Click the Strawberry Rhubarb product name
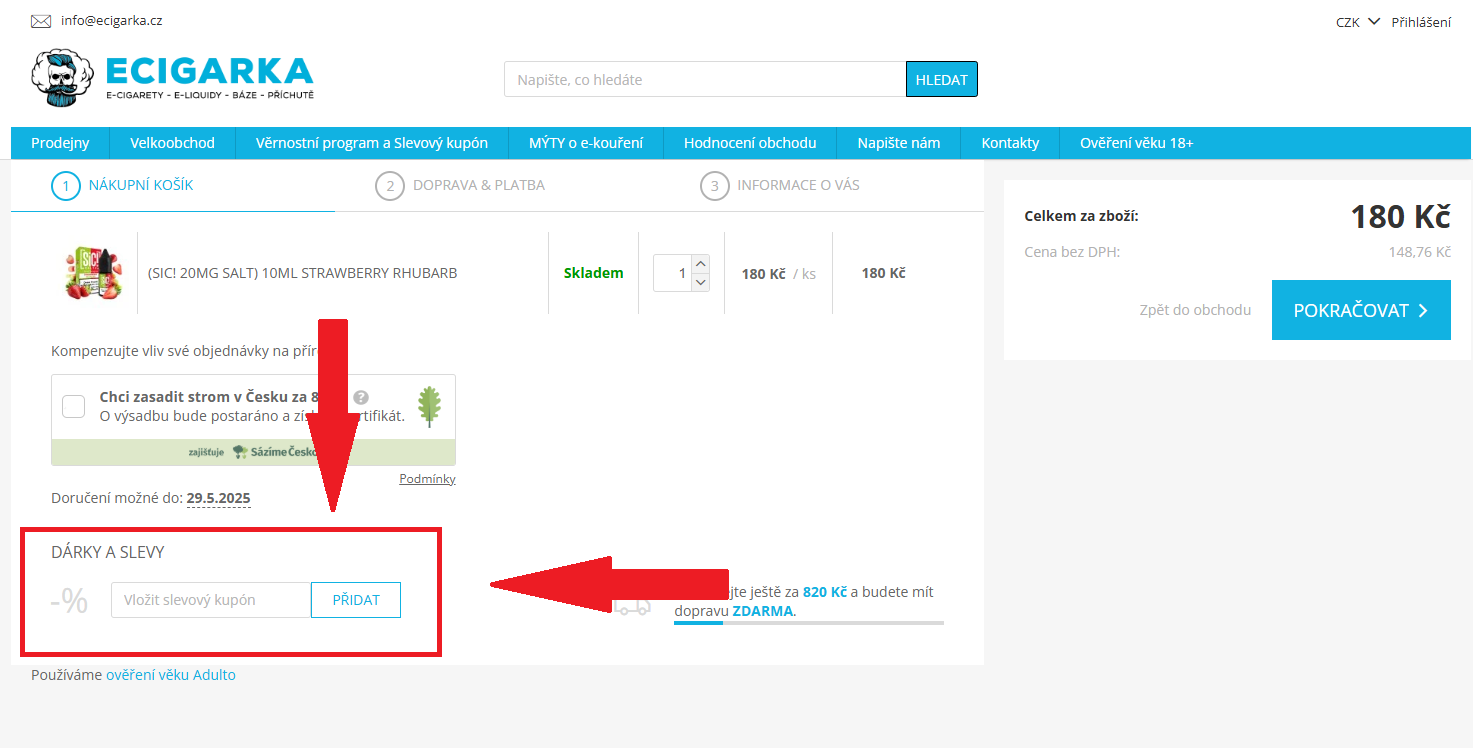This screenshot has height=748, width=1473. click(302, 273)
